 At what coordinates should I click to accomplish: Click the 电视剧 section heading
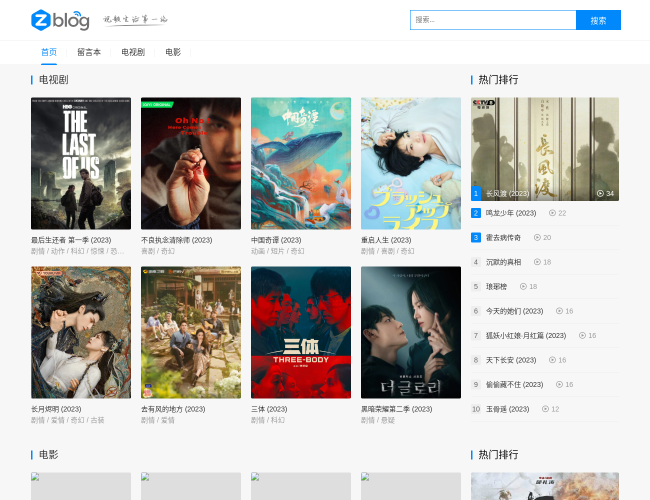(x=53, y=80)
